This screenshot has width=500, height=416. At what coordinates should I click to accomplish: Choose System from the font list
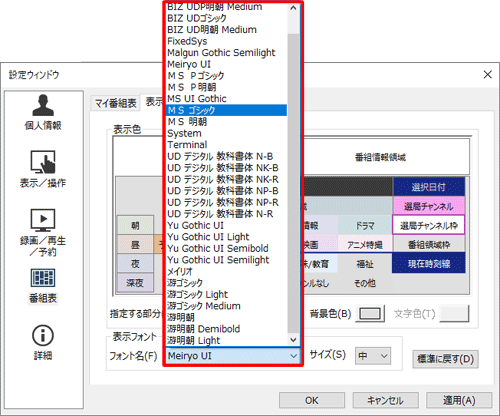(x=226, y=133)
